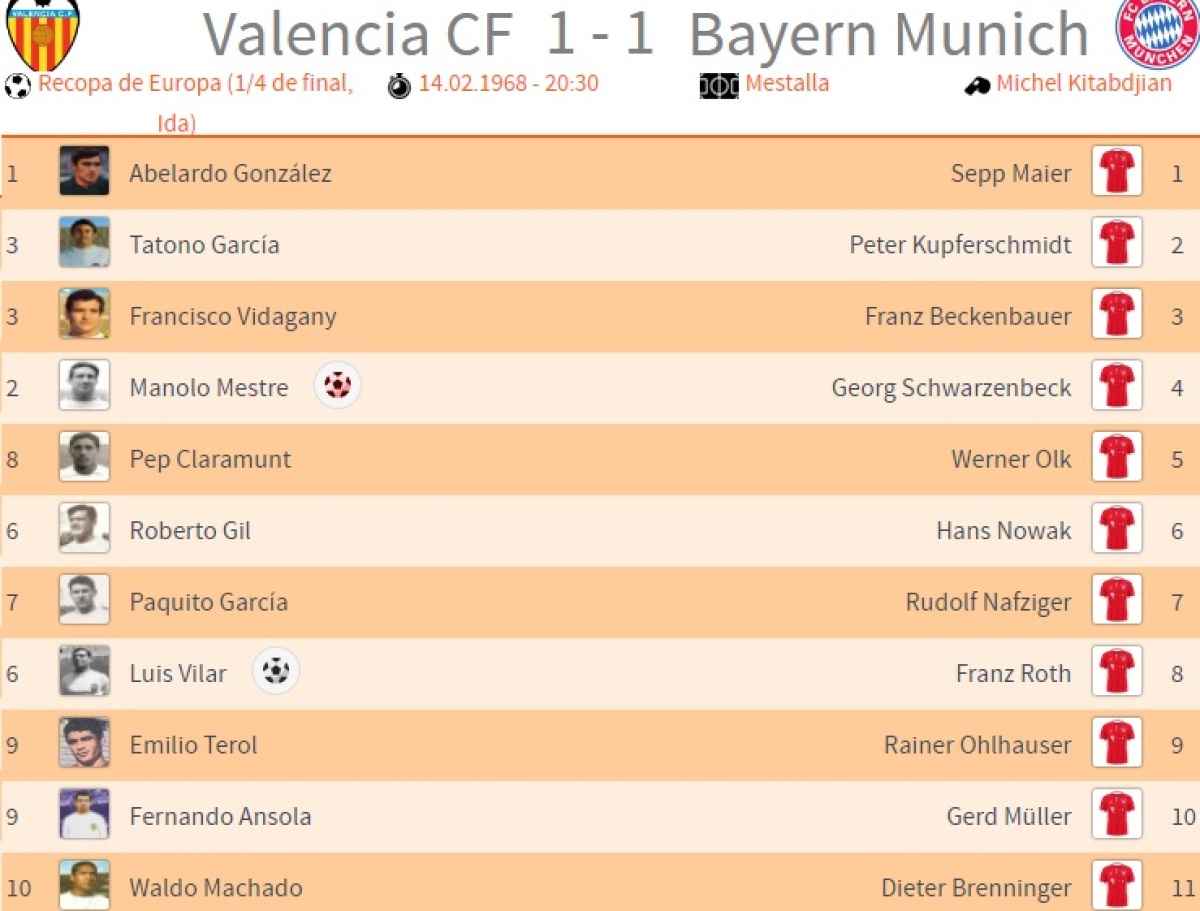
Task: Click the referee whistle icon
Action: point(977,86)
